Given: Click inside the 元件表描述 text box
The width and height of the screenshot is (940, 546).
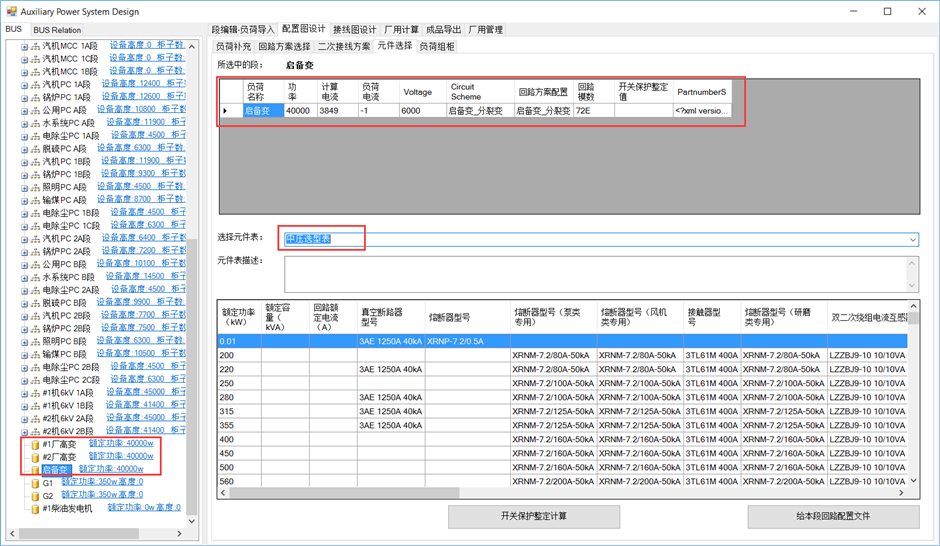Looking at the screenshot, I should click(594, 273).
